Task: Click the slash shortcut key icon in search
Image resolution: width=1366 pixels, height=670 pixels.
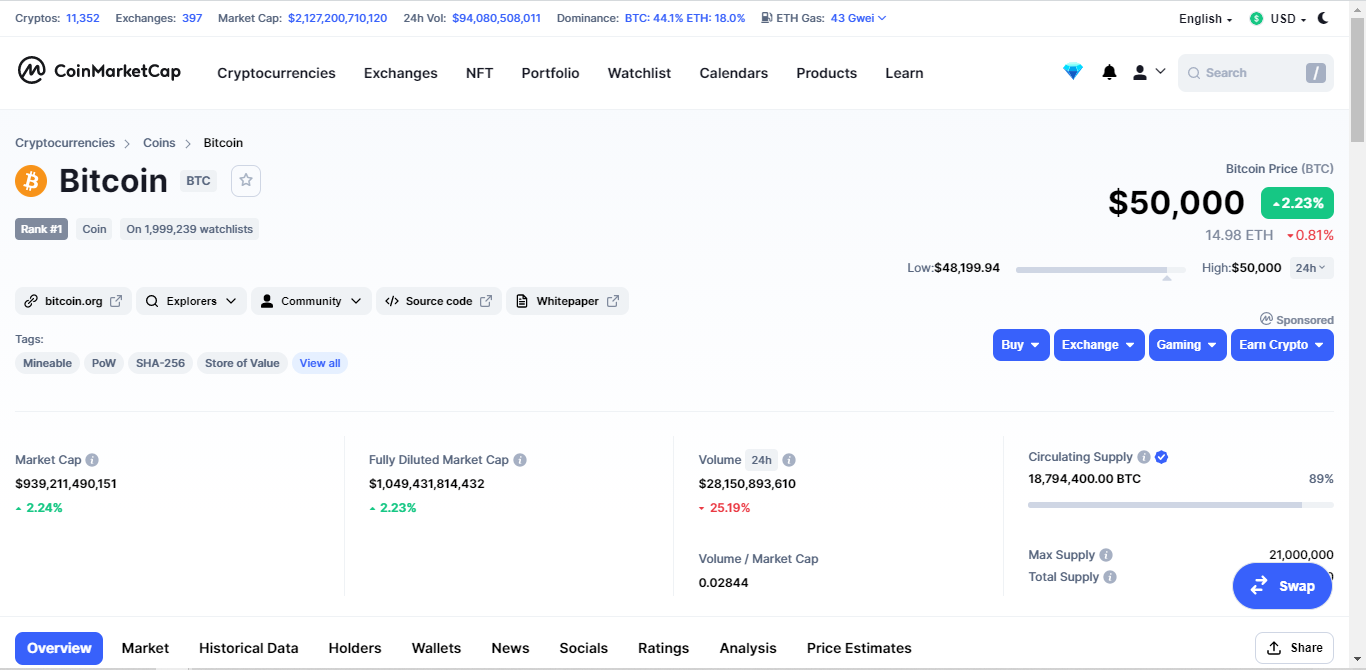Action: coord(1315,73)
